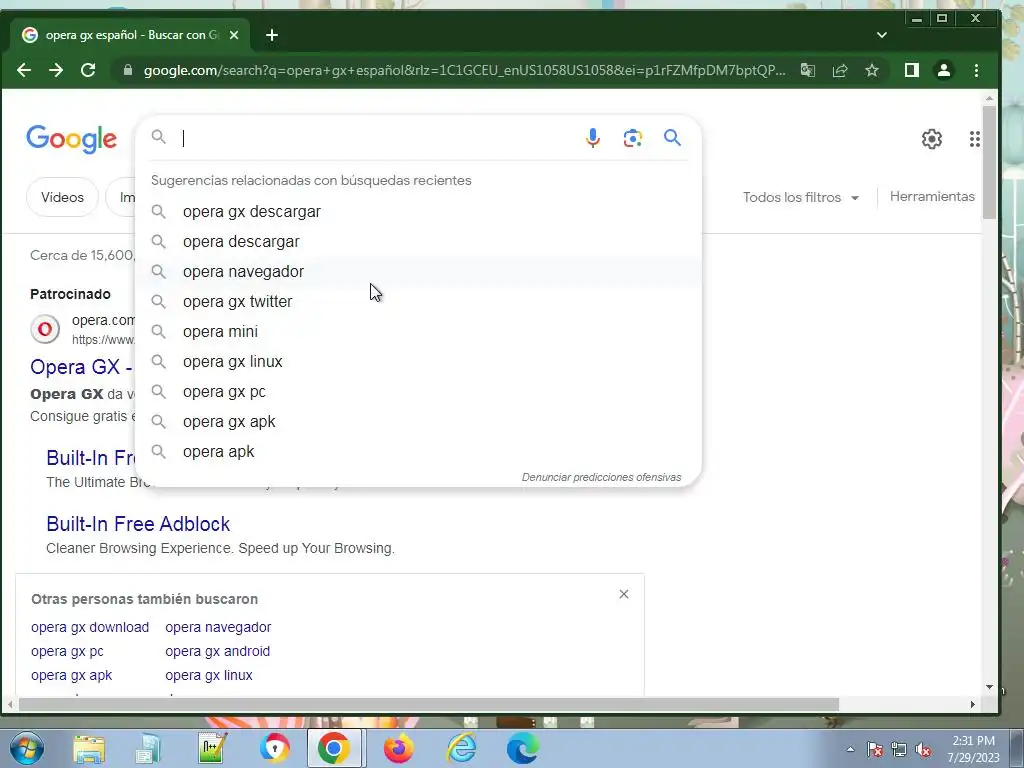Click related link opera gx apk
This screenshot has height=768, width=1024.
(72, 675)
